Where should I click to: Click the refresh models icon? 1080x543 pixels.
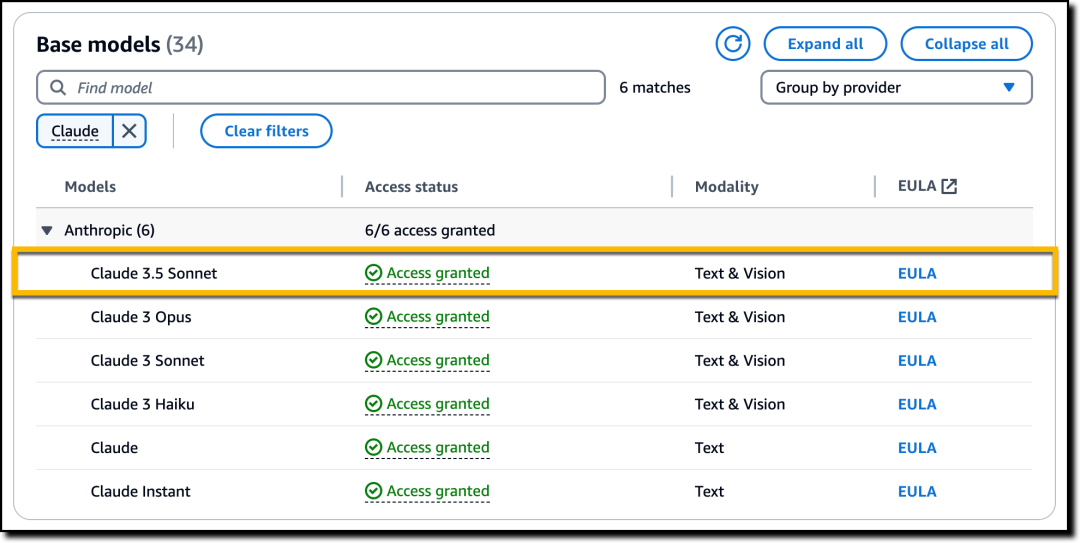coord(733,44)
